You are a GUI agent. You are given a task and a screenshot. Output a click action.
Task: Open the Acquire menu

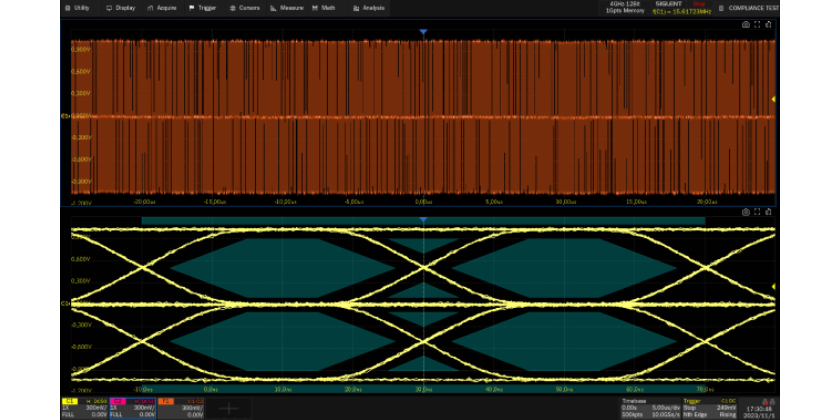162,7
